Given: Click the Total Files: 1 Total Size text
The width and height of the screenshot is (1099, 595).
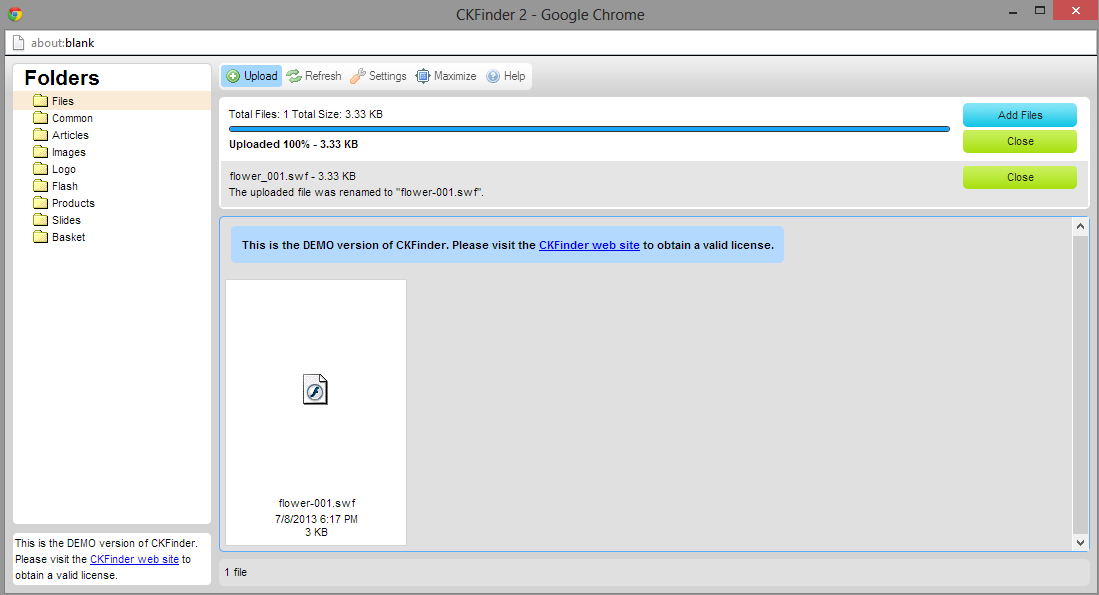Looking at the screenshot, I should coord(306,114).
